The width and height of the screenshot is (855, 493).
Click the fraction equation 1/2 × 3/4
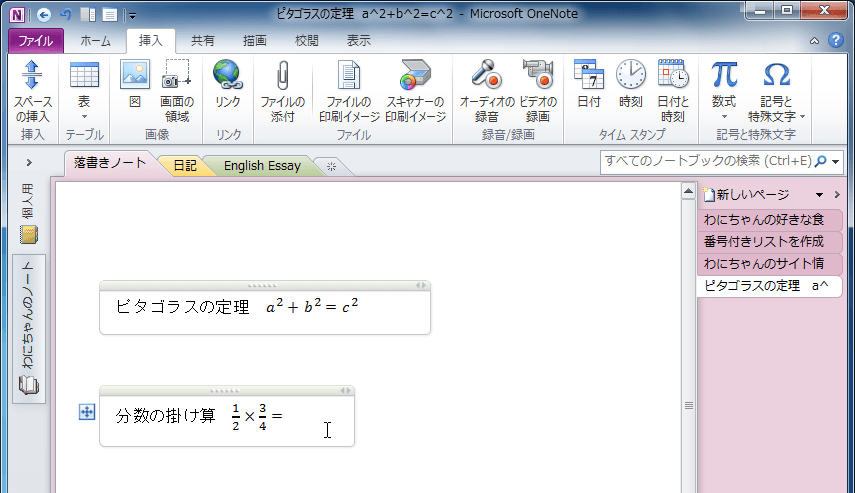257,417
